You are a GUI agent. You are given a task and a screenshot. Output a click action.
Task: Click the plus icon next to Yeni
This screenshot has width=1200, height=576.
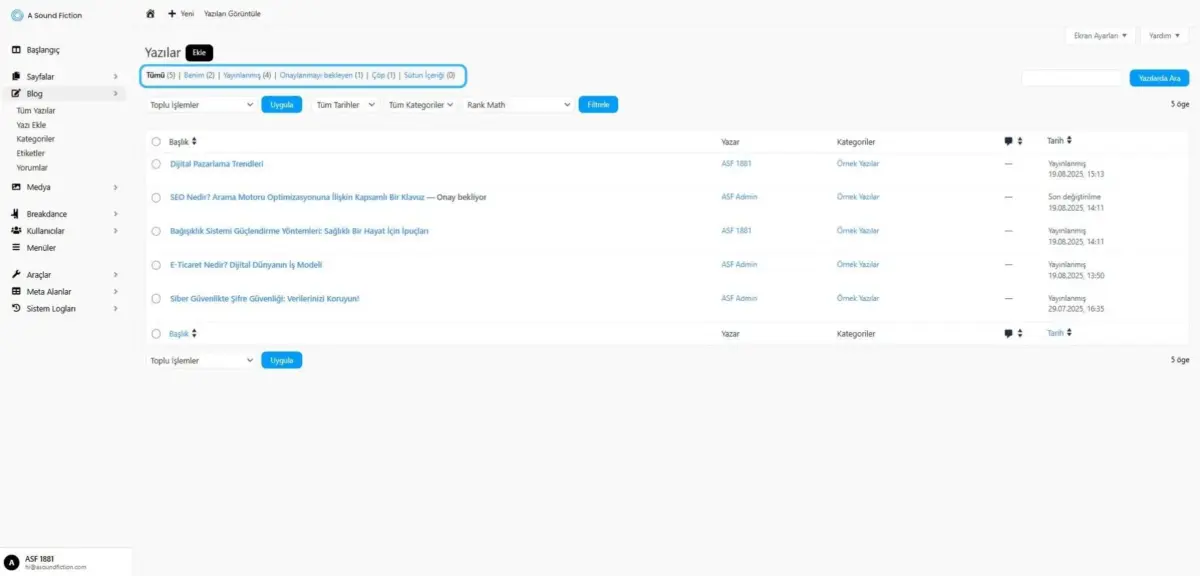click(172, 14)
